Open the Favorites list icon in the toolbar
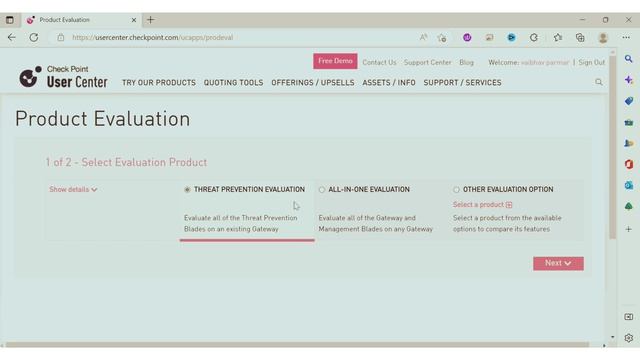640x360 pixels. click(x=558, y=38)
